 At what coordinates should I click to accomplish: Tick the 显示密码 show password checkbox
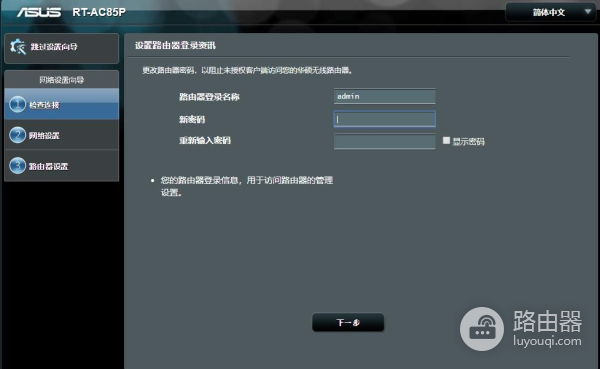click(x=446, y=140)
